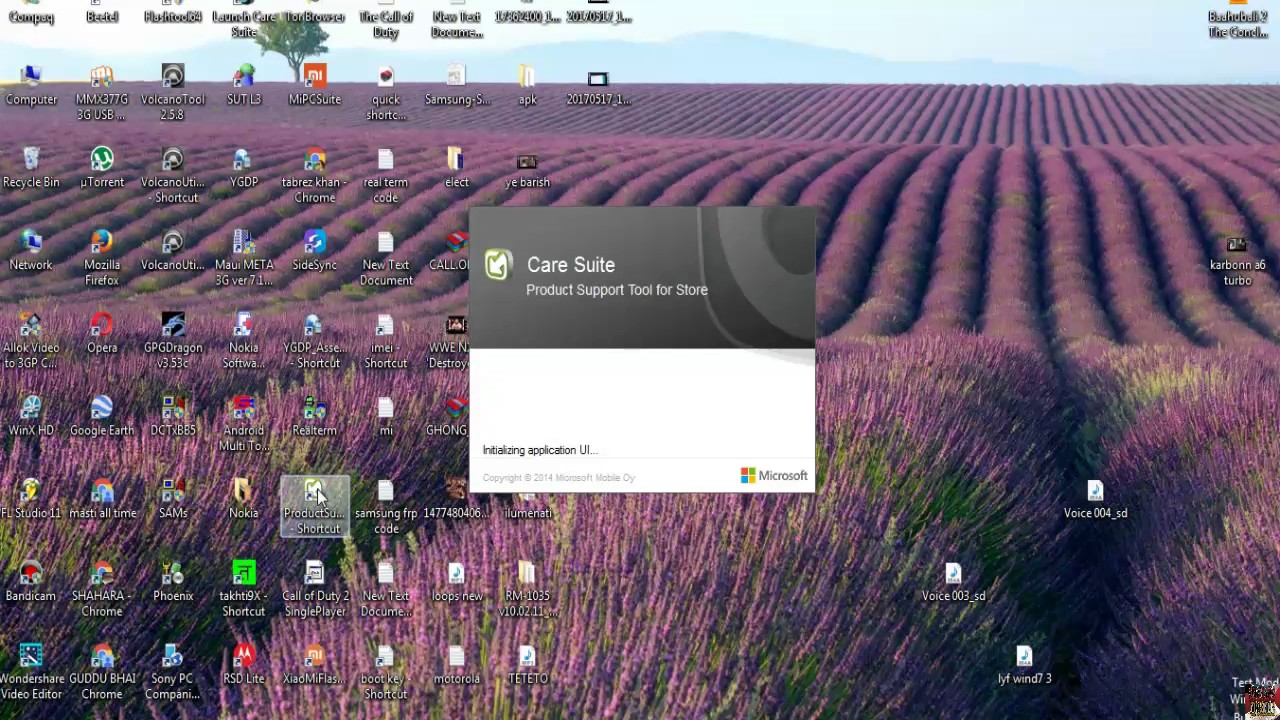The height and width of the screenshot is (720, 1280).
Task: Launch VolcanoTool 2.5.8 icon
Action: 173,93
